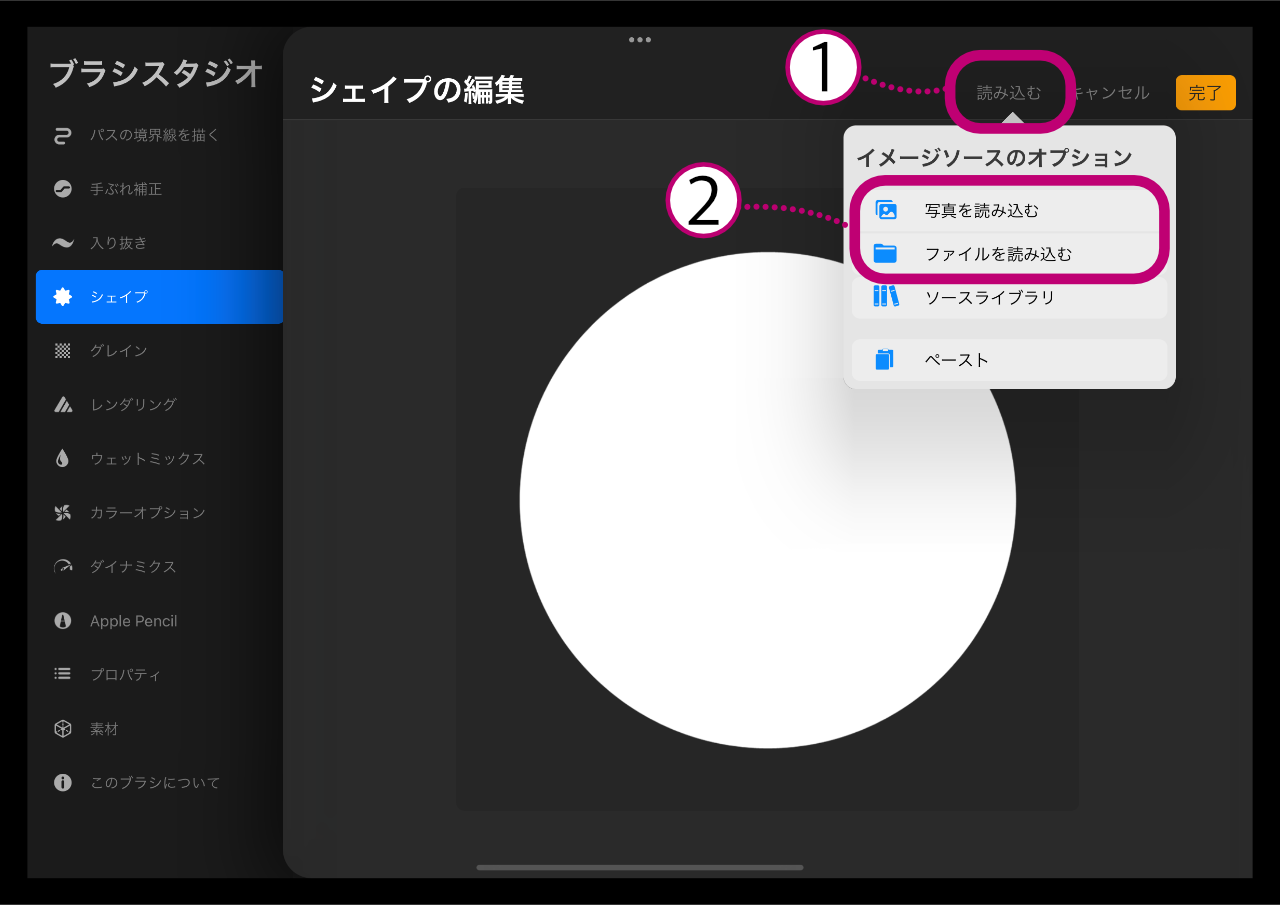Open the パスの境界線を描く settings tab
Viewport: 1280px width, 905px height.
pyautogui.click(x=159, y=135)
